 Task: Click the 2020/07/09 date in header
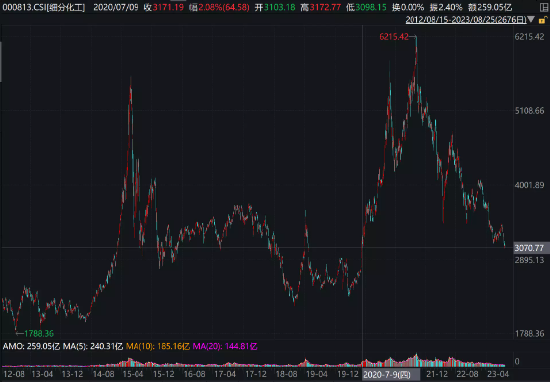click(116, 7)
